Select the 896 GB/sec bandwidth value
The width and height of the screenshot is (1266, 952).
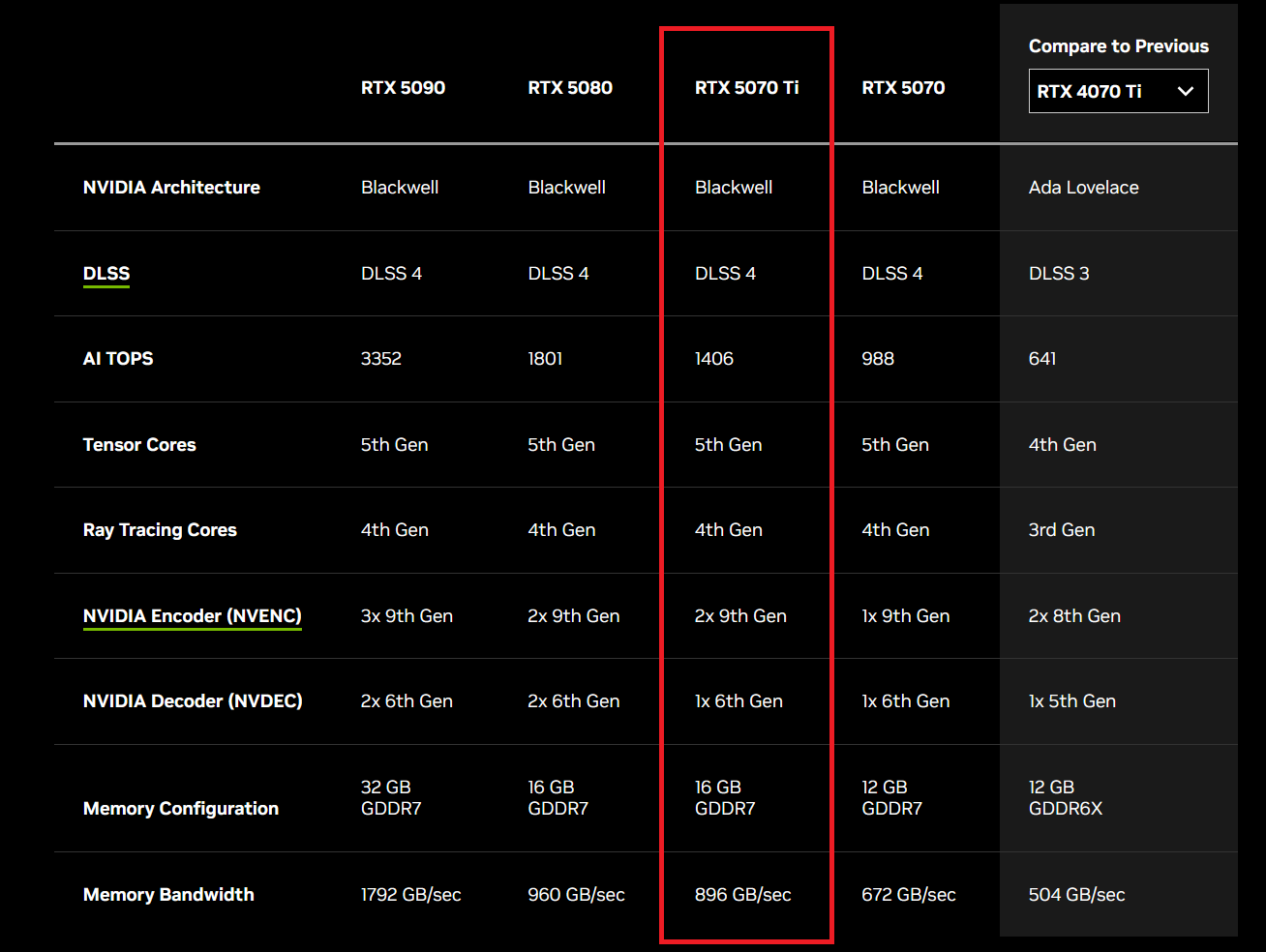742,895
